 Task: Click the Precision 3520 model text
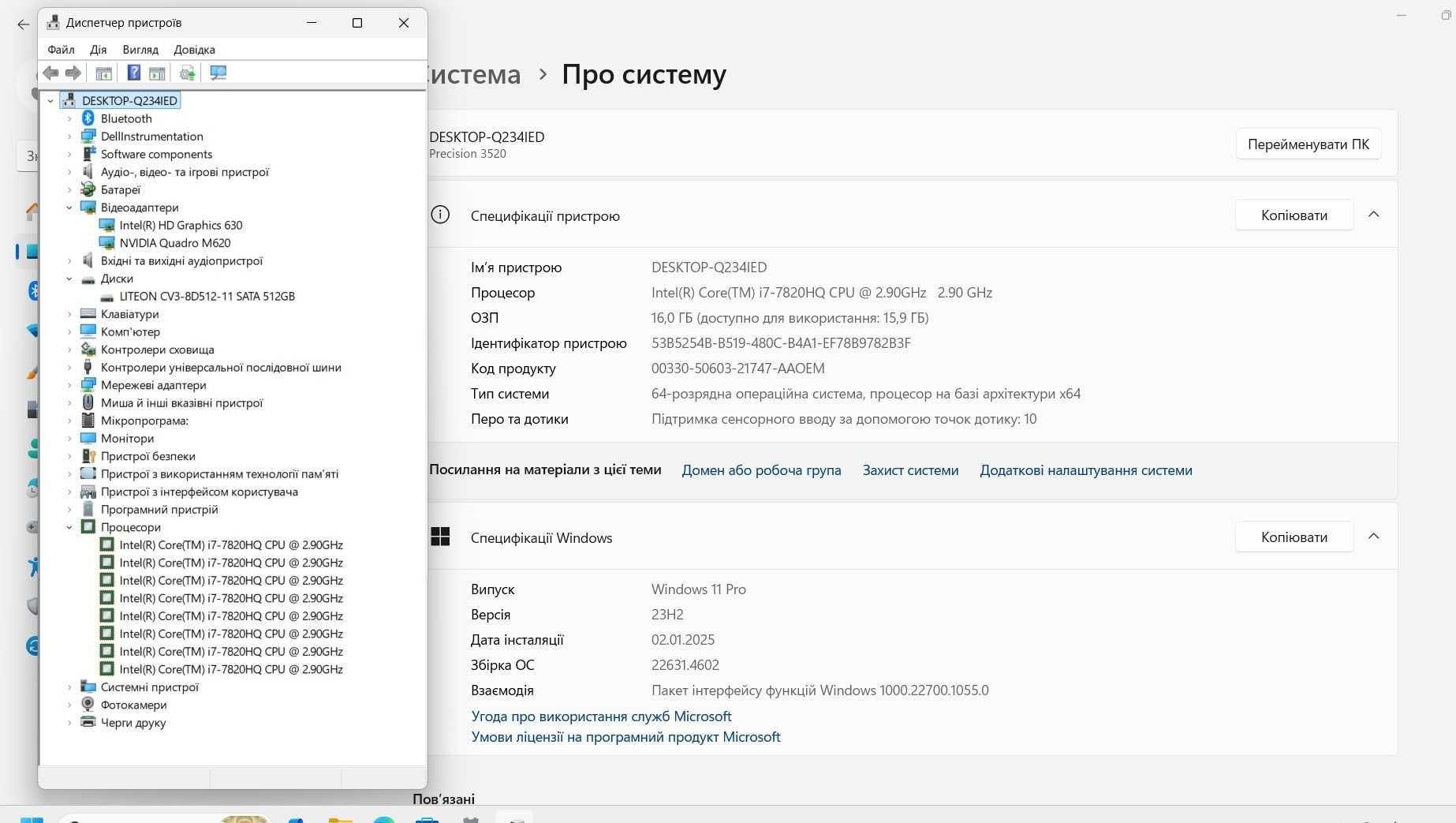[x=468, y=154]
